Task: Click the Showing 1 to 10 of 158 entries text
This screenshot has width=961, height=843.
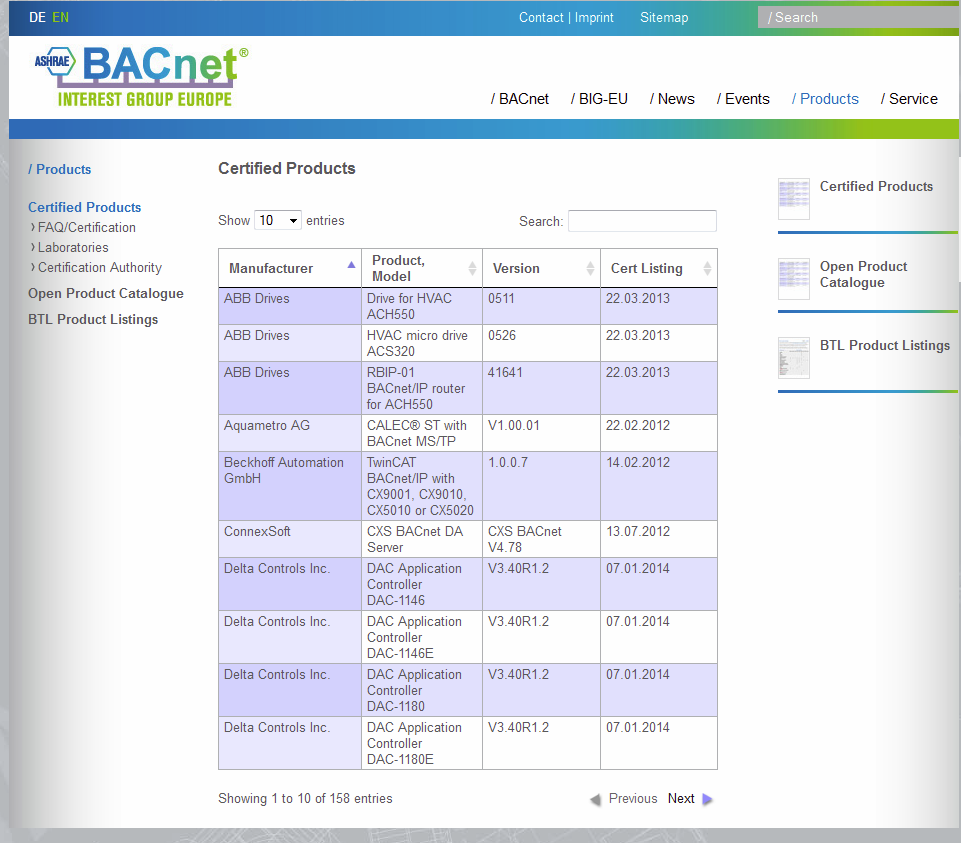Action: [x=305, y=798]
